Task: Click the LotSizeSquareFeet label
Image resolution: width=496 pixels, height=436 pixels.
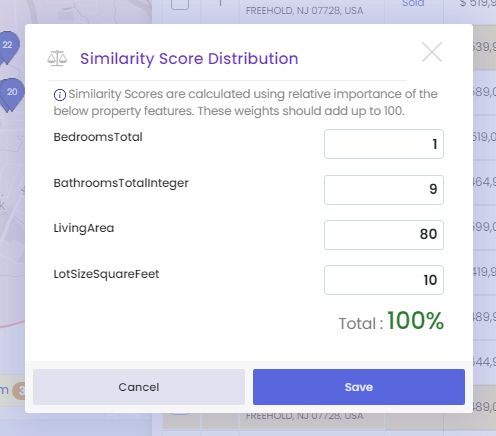Action: click(x=106, y=274)
